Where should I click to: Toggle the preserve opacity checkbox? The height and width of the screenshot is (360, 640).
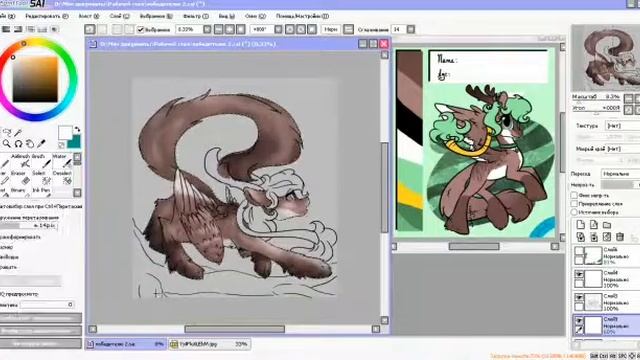coord(574,195)
